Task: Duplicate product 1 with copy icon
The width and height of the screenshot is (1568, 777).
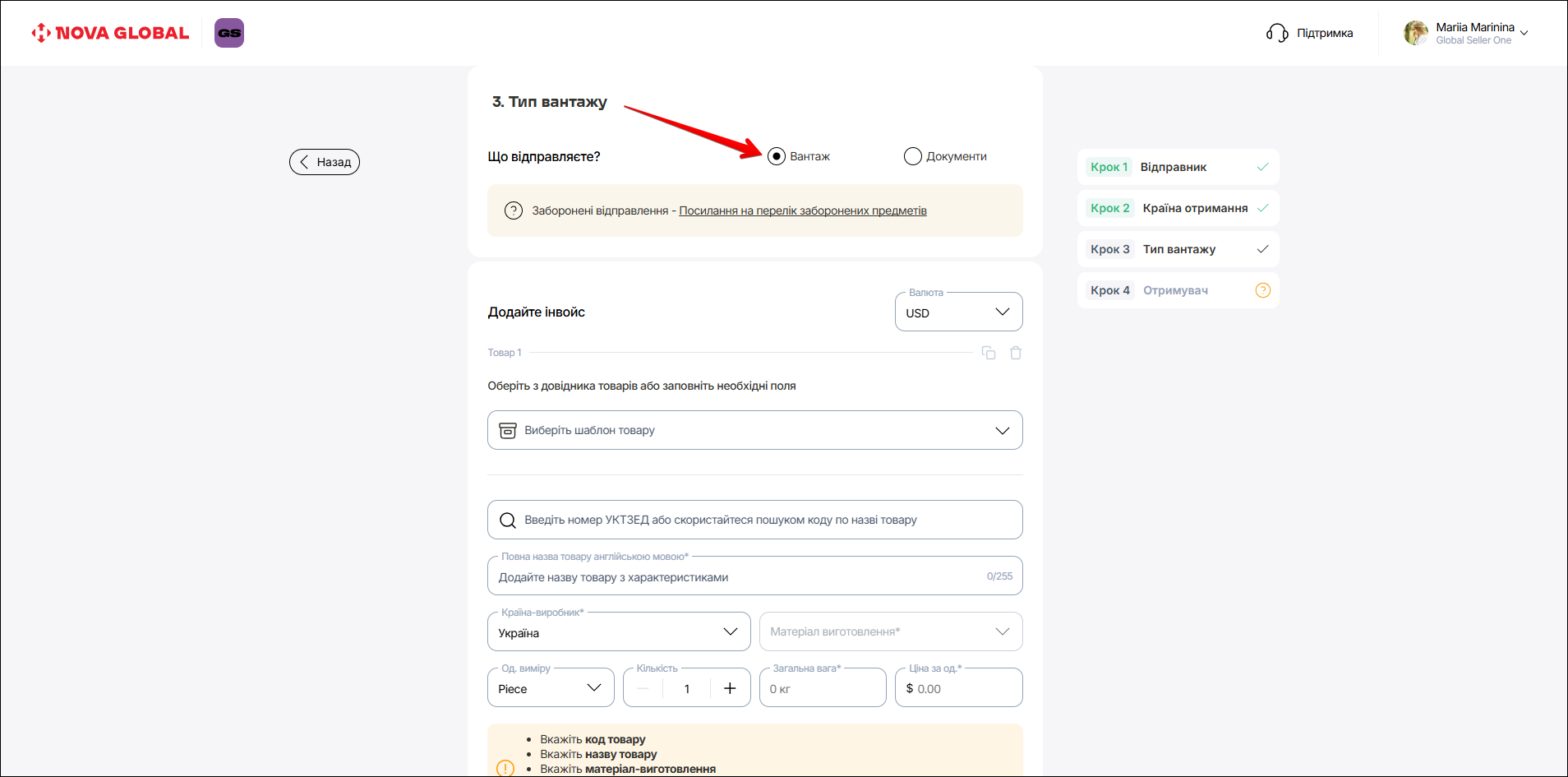Action: [989, 353]
